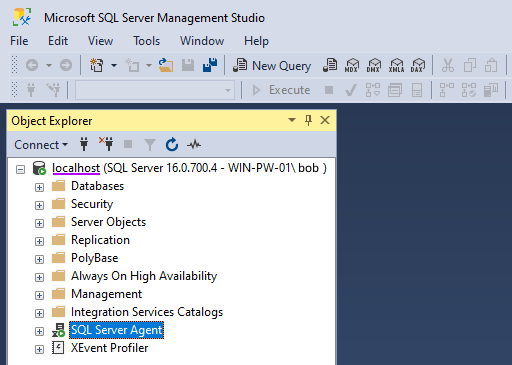
Task: Close the Object Explorer panel
Action: pos(325,120)
